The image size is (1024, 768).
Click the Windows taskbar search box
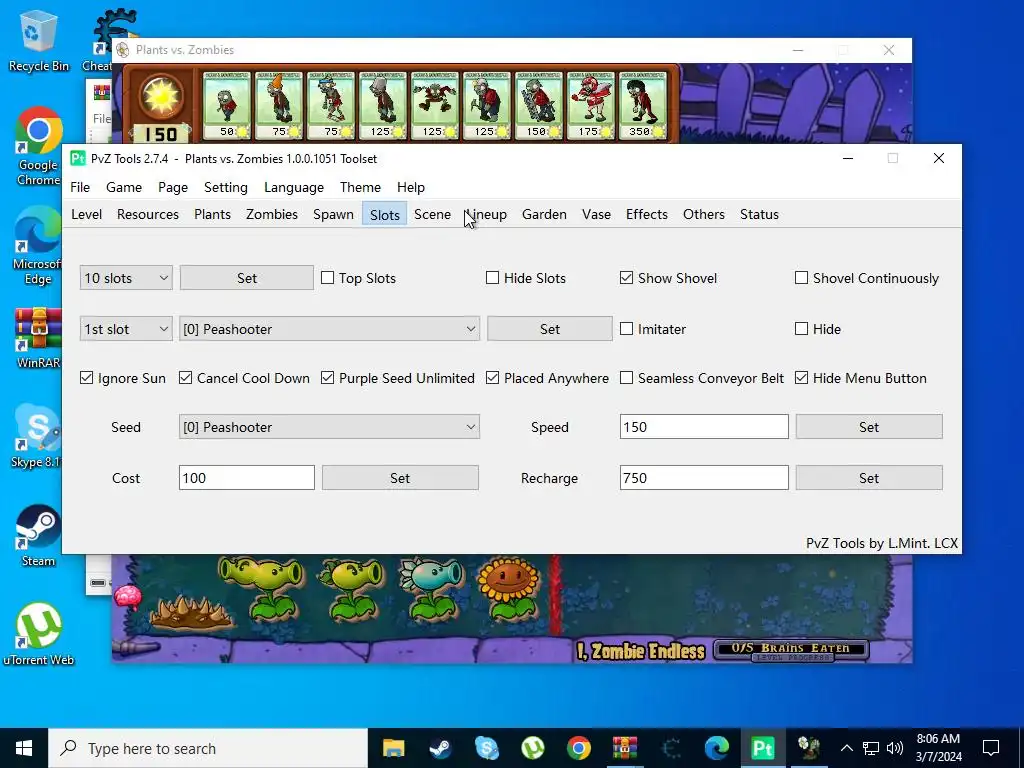(x=208, y=748)
